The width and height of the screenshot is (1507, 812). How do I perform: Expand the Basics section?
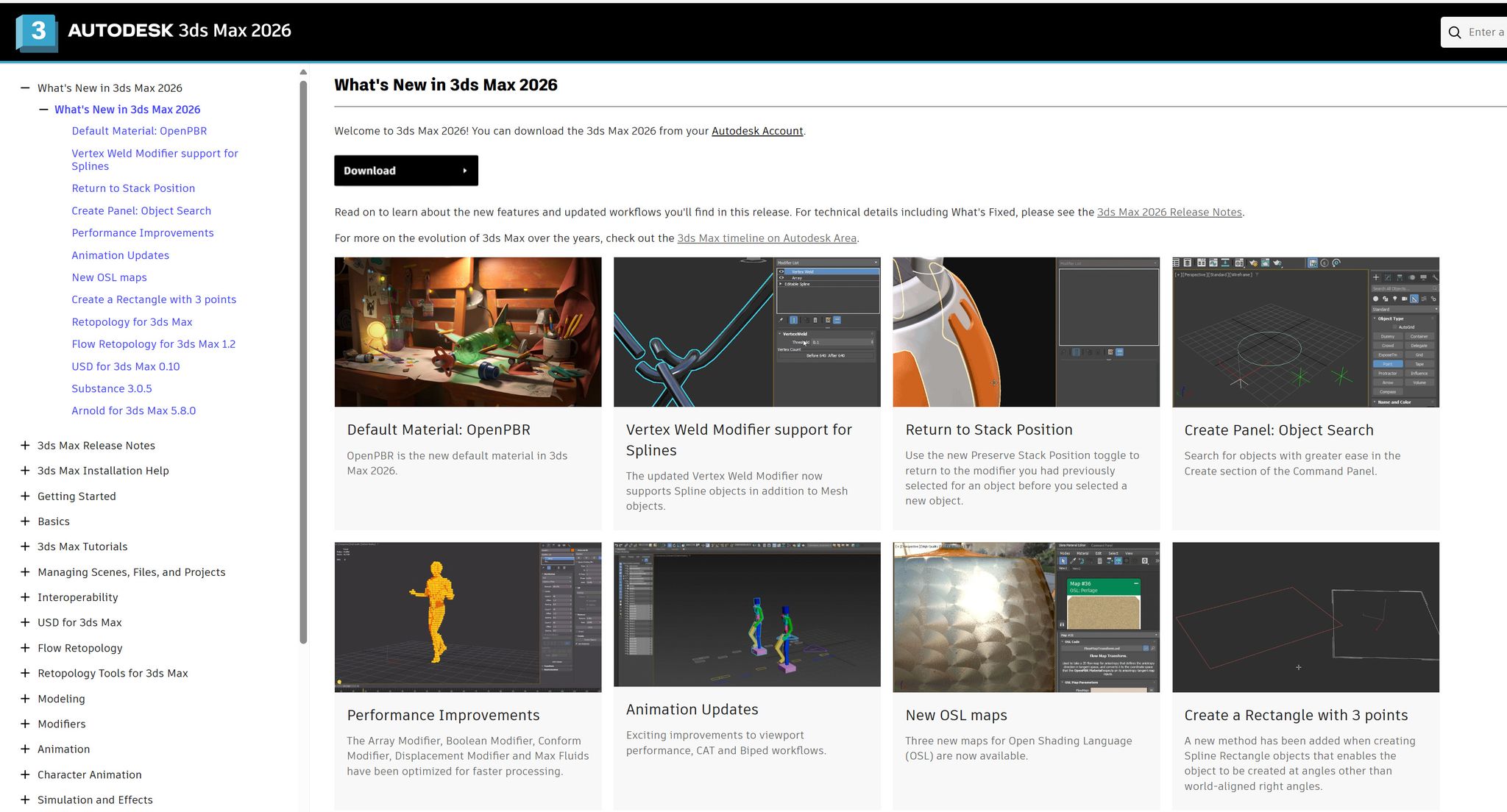[25, 521]
